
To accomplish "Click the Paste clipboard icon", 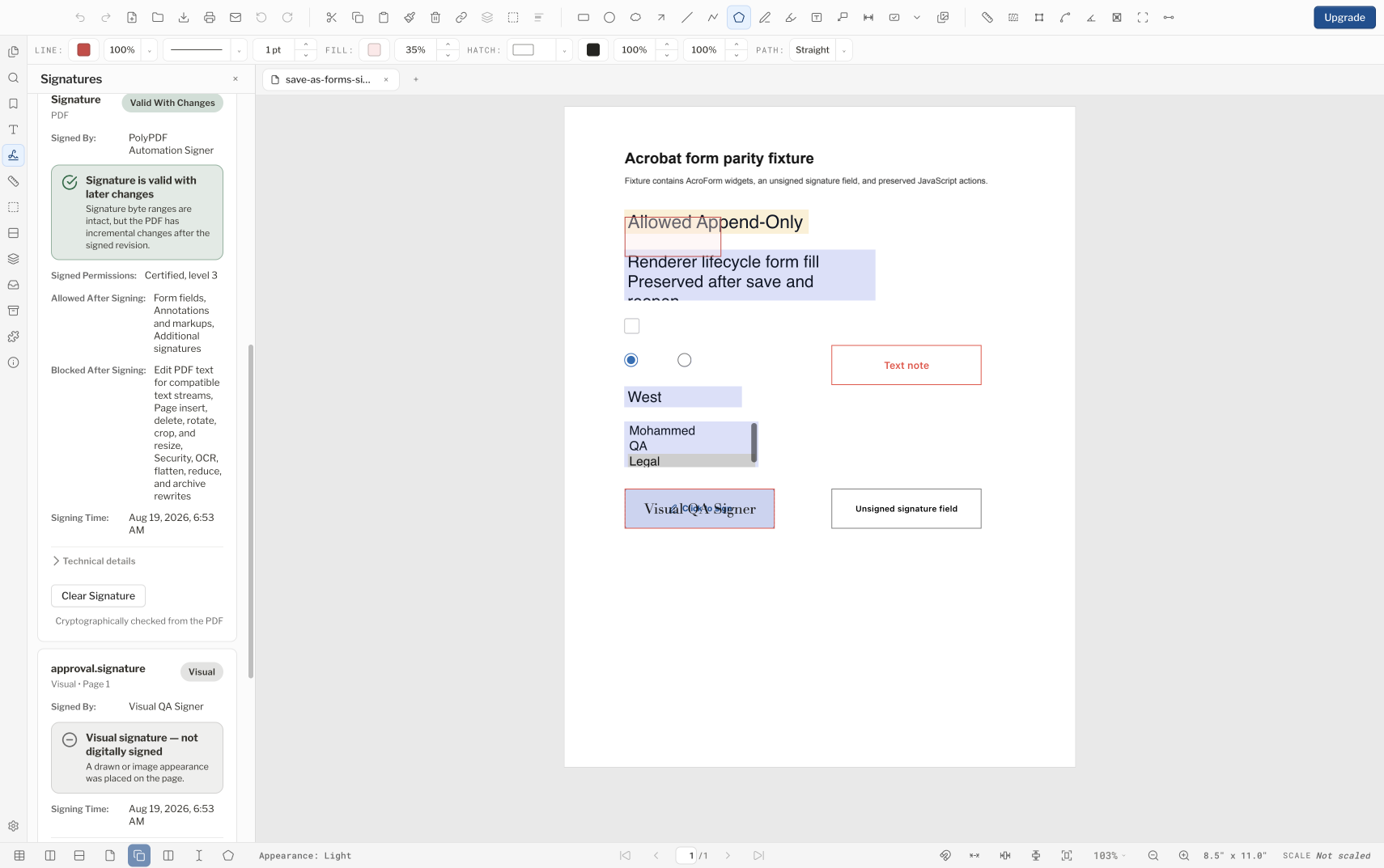I will pyautogui.click(x=383, y=17).
